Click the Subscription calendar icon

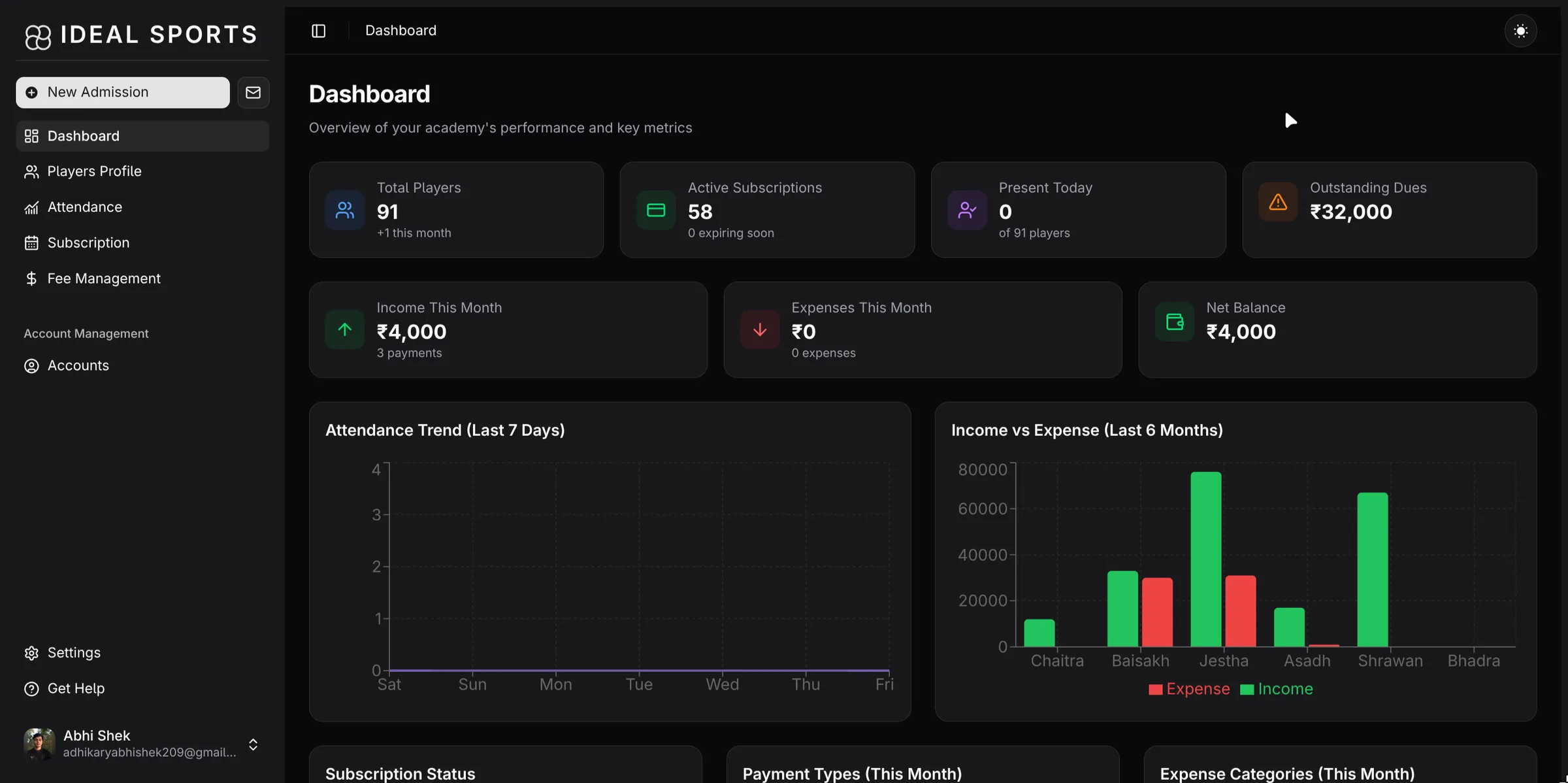31,243
